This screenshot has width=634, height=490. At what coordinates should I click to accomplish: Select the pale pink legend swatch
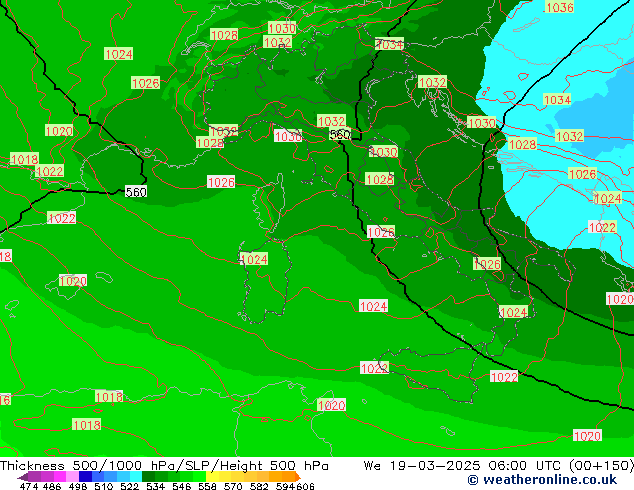[72, 476]
